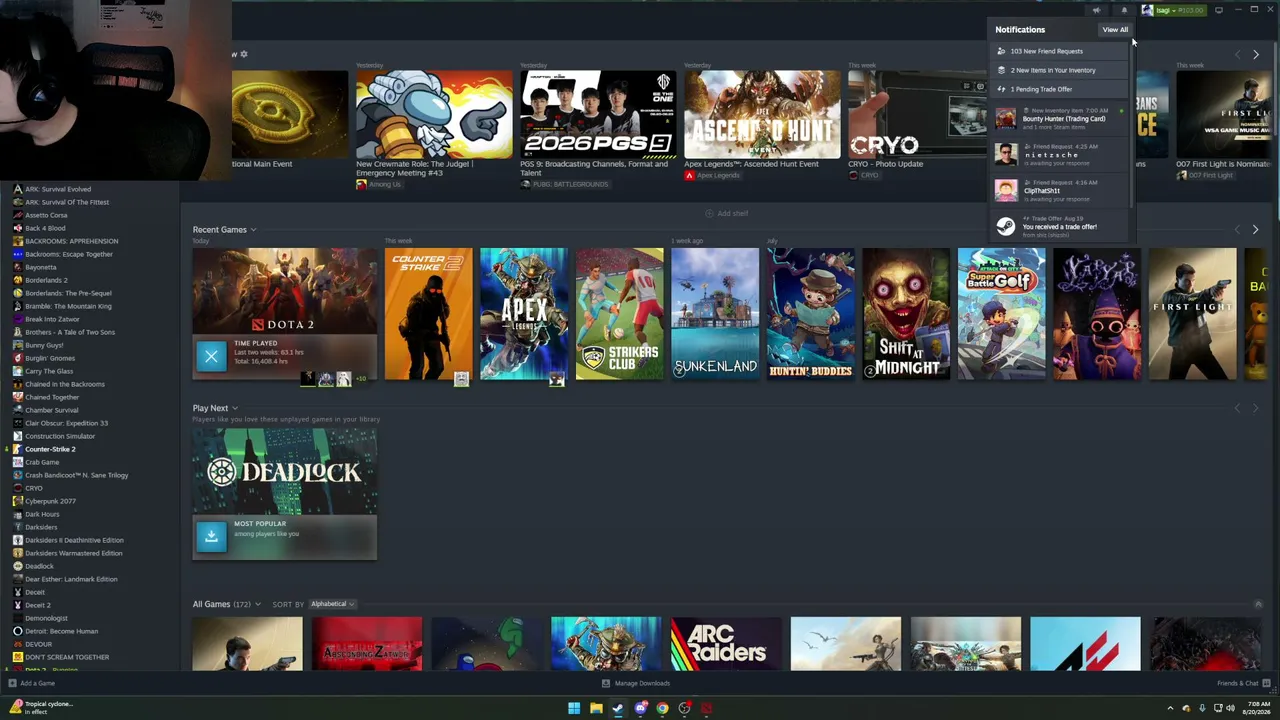Click the Crab Game icon in sidebar
Viewport: 1280px width, 720px height.
[x=17, y=462]
